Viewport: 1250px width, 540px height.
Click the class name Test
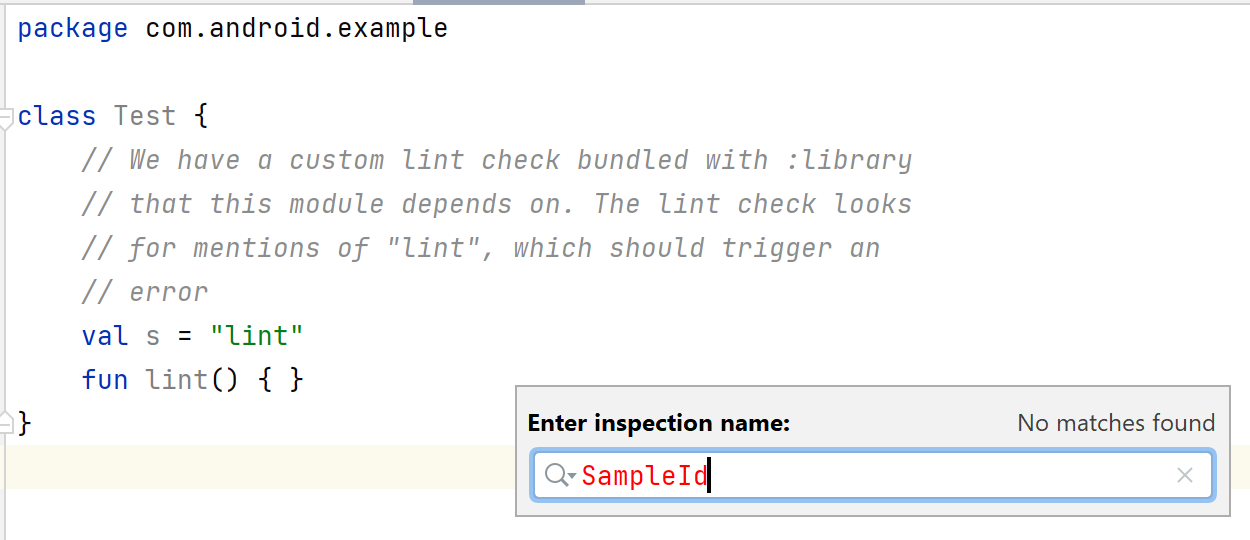(145, 116)
